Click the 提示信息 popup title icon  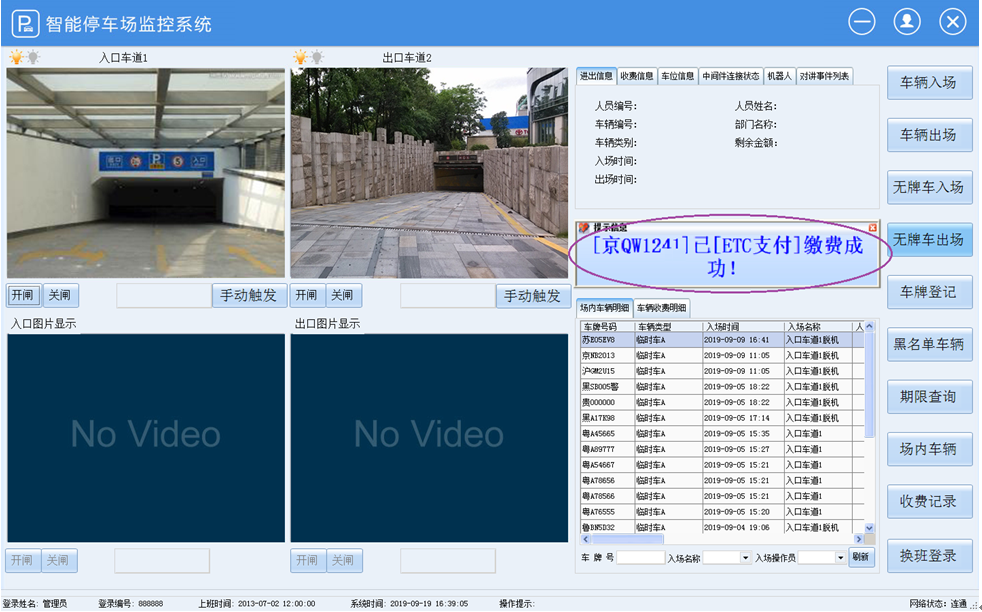(x=584, y=227)
